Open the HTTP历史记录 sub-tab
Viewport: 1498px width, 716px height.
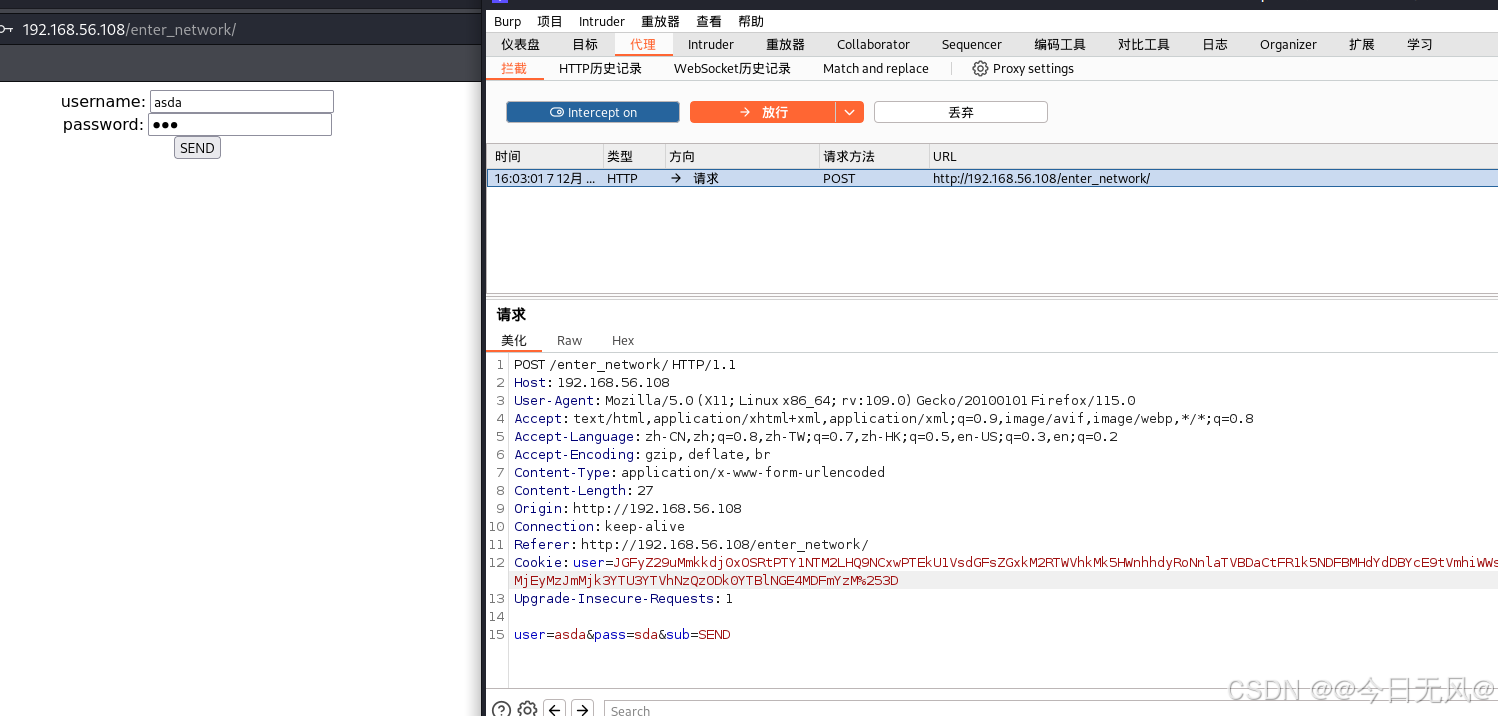(600, 69)
